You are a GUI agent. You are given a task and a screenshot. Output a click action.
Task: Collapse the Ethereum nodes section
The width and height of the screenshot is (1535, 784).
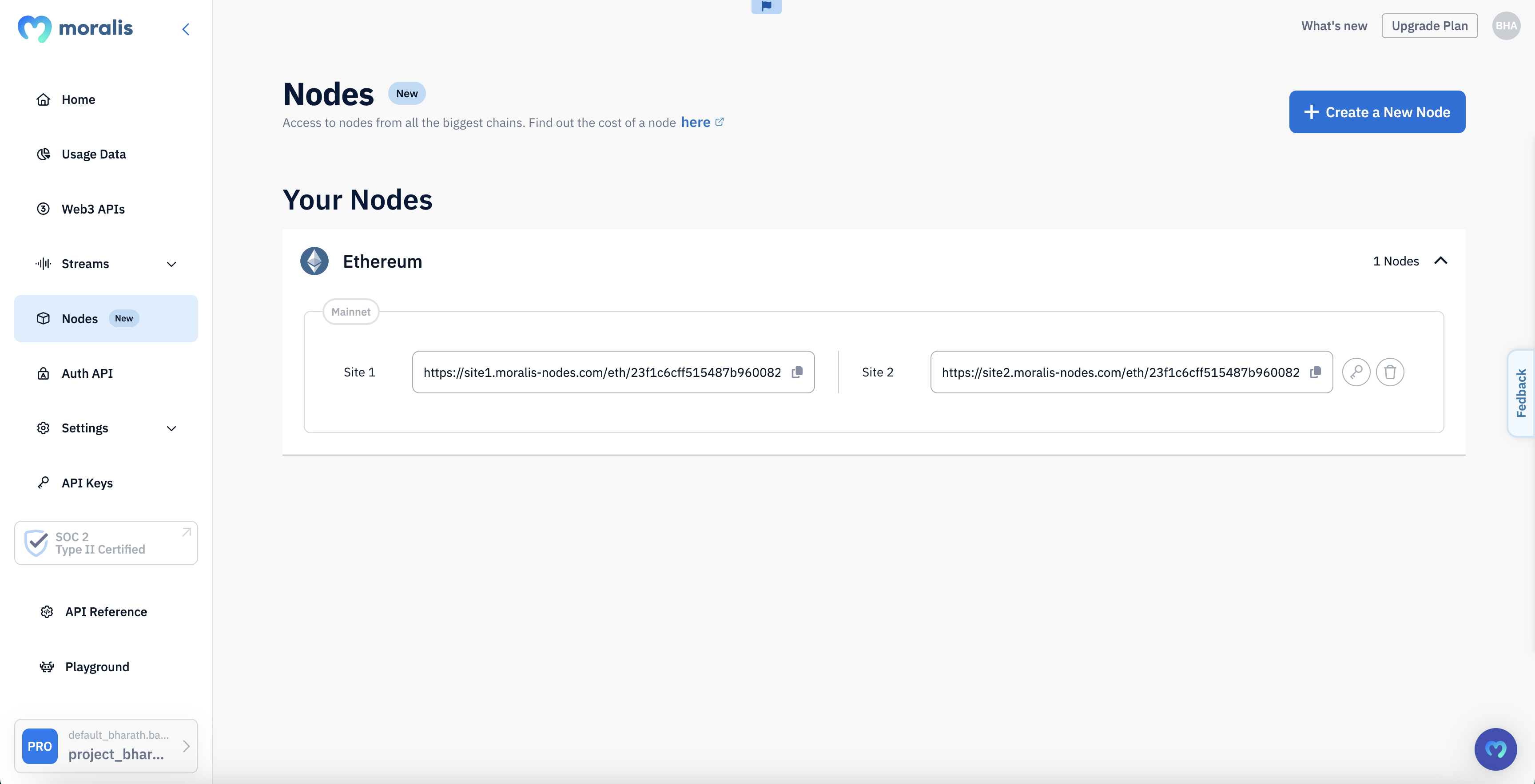tap(1440, 260)
